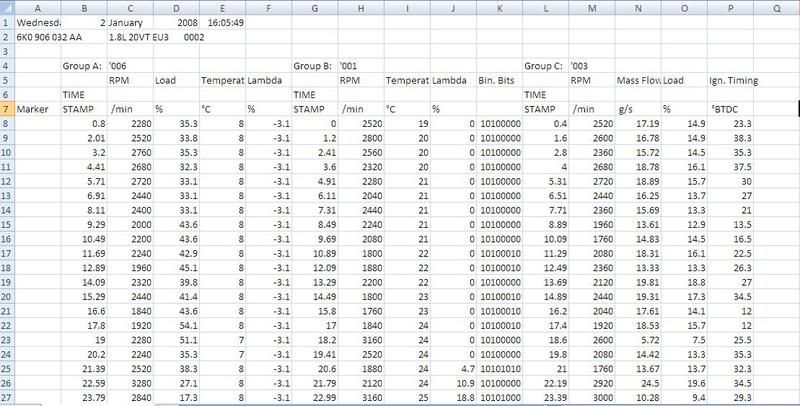Click the RPM cell '2920'
800x406 pixels.
[x=592, y=383]
